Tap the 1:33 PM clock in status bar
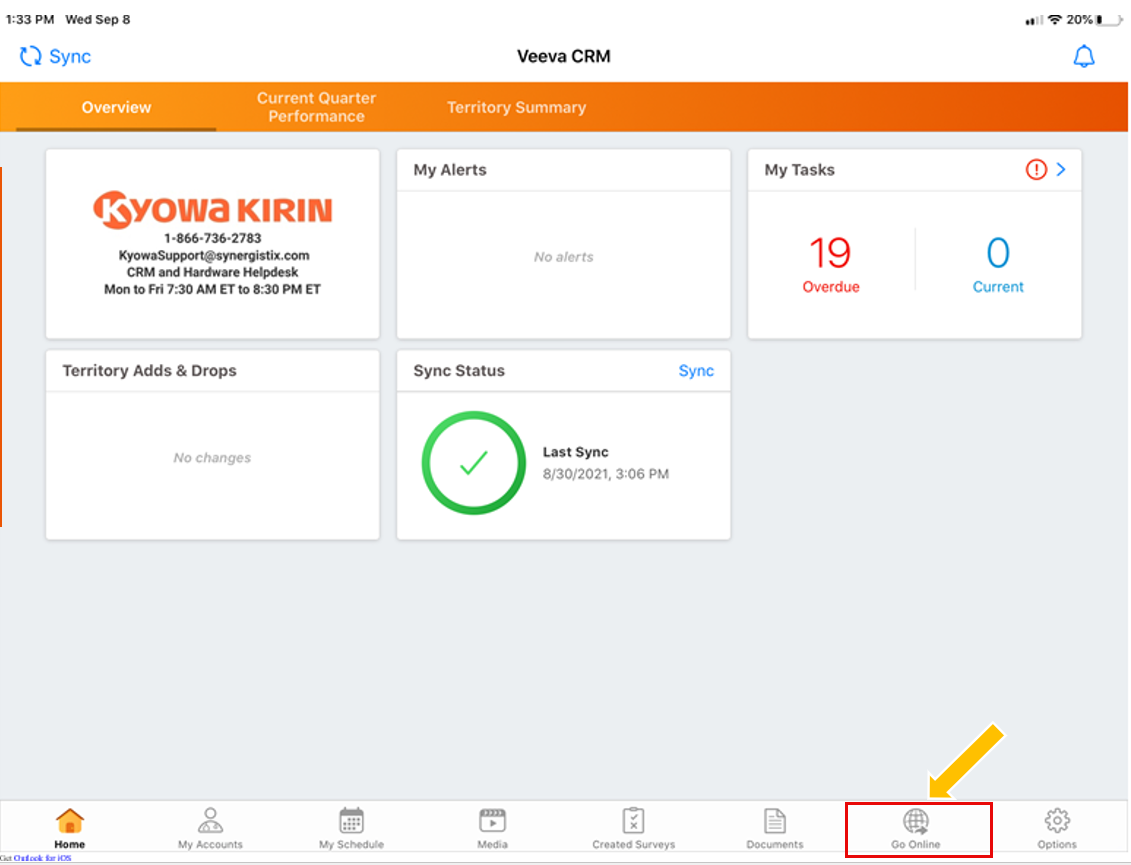 click(30, 19)
